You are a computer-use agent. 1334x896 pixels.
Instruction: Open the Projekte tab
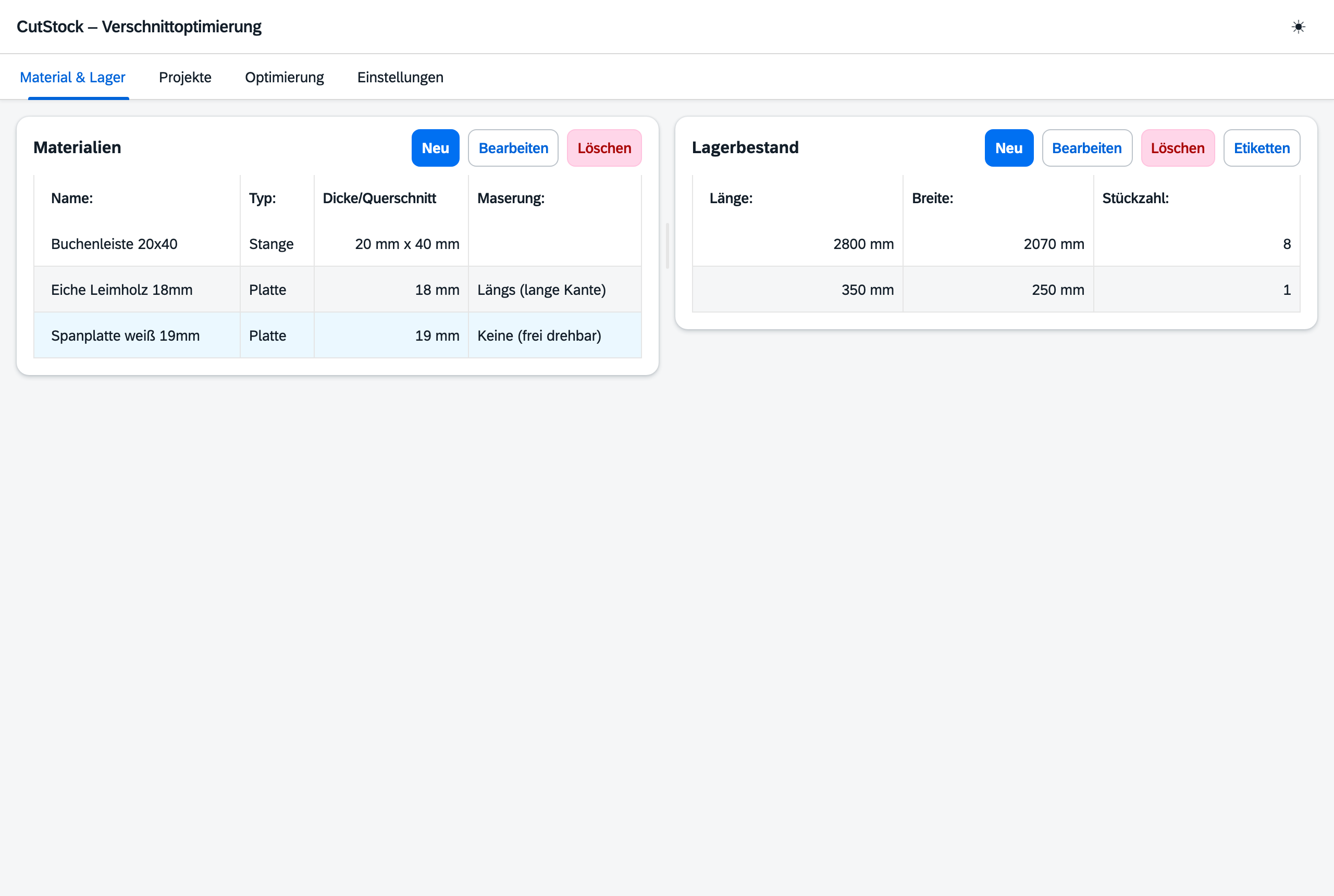pos(185,77)
